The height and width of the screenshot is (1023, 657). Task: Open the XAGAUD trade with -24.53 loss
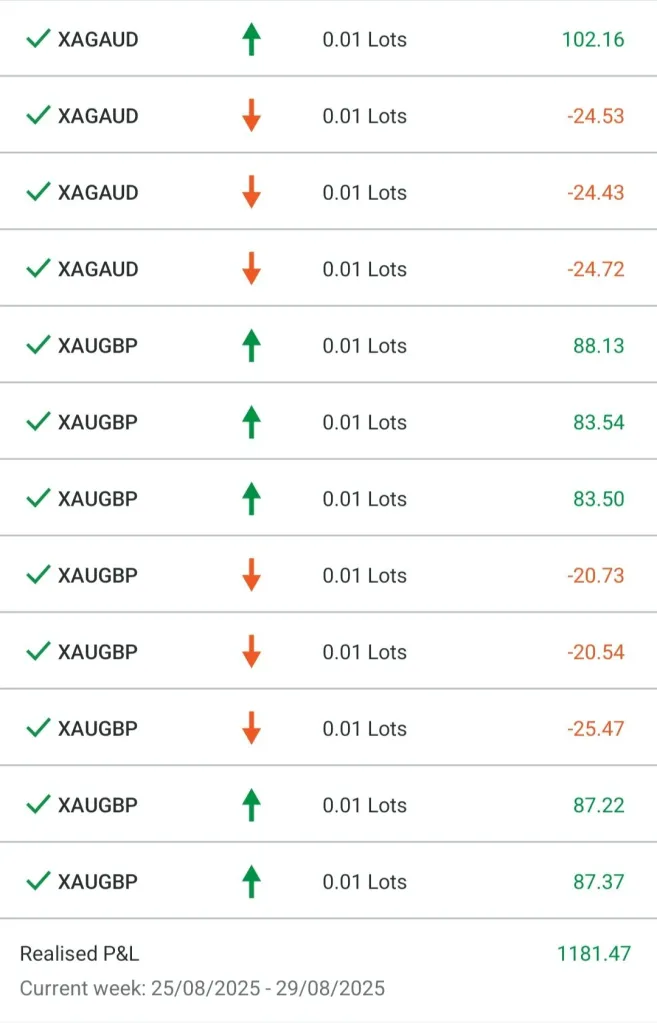point(98,116)
